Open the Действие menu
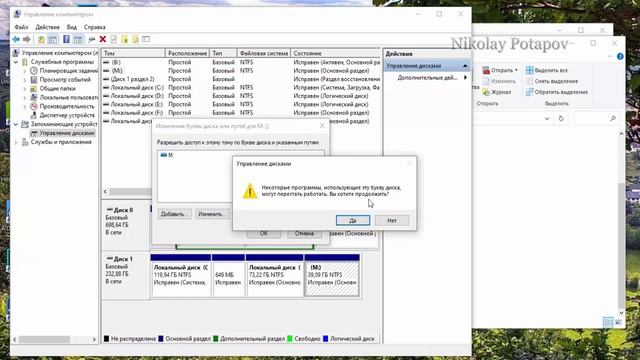Image resolution: width=640 pixels, height=360 pixels. pyautogui.click(x=47, y=27)
